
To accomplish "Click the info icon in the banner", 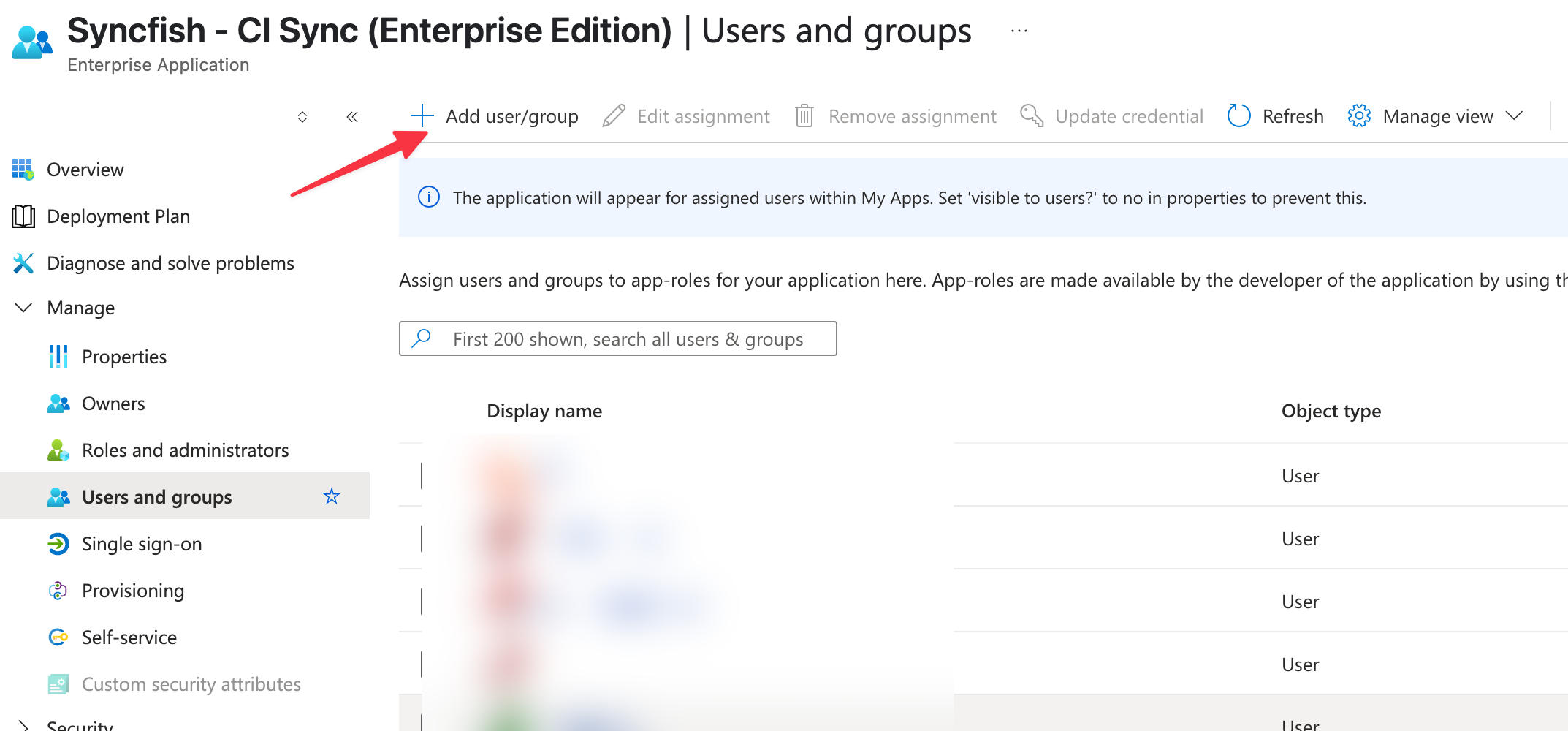I will click(x=429, y=197).
